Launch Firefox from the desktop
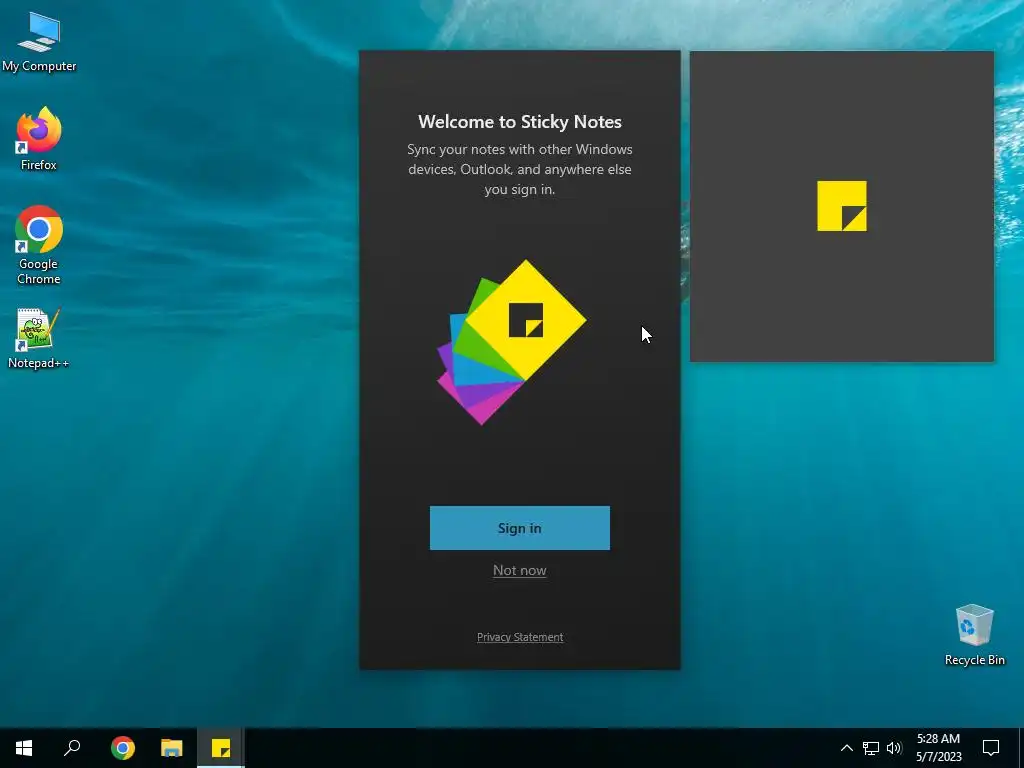 [39, 139]
